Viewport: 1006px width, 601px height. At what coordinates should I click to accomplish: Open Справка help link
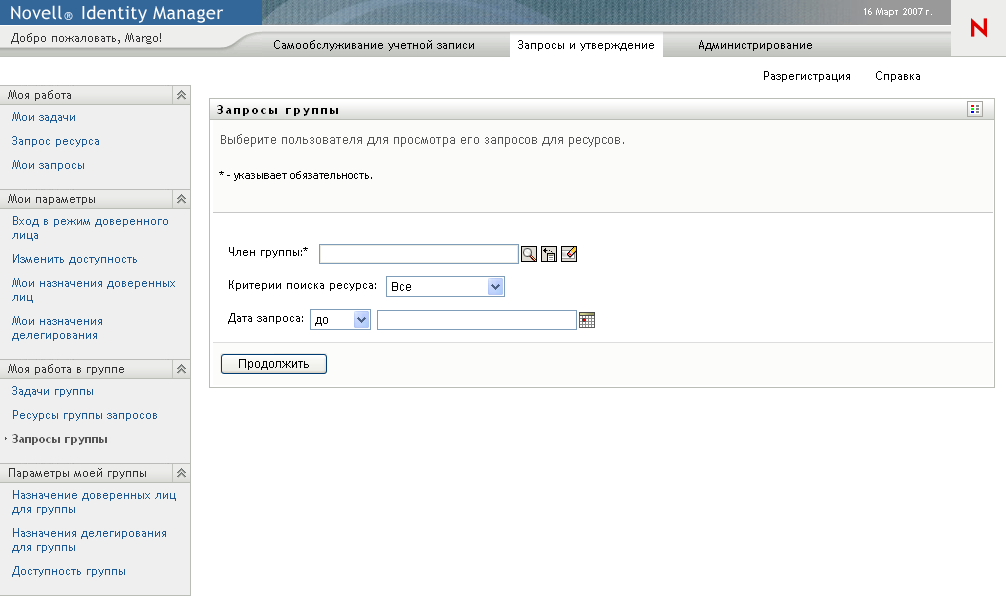coord(899,75)
